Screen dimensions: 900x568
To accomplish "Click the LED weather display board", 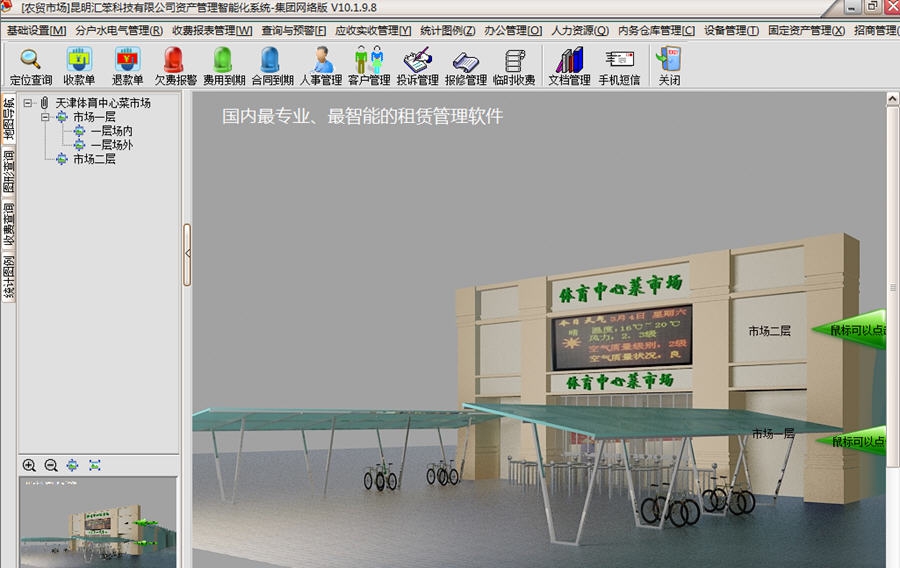I will coord(622,337).
